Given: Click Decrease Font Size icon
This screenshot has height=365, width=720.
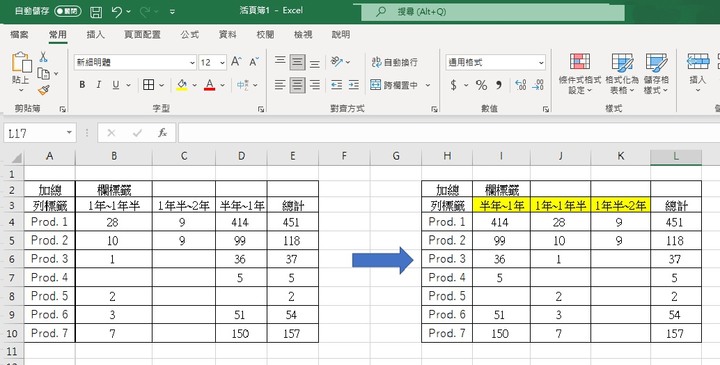Looking at the screenshot, I should tap(254, 62).
